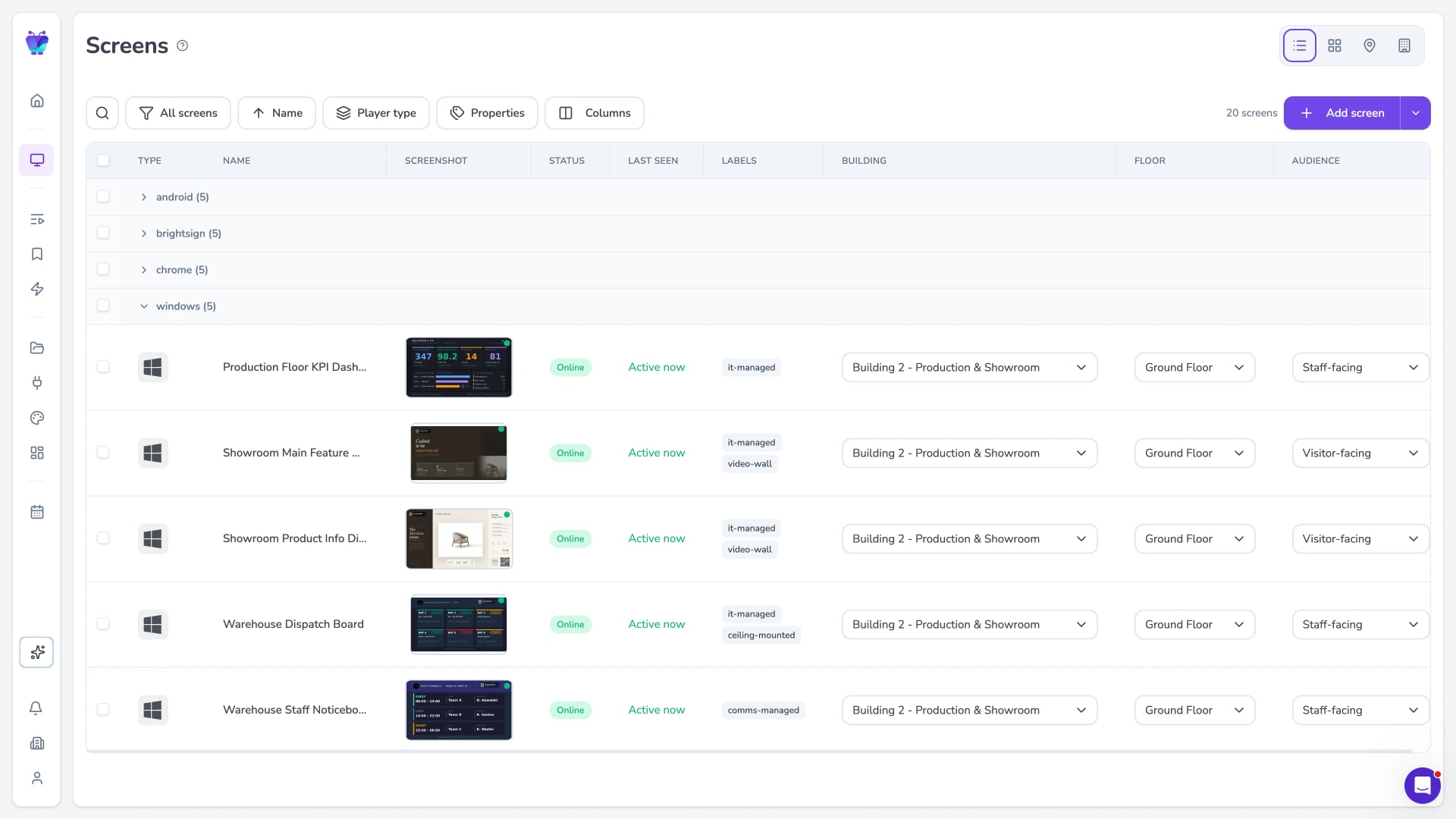
Task: Click the BUILDING column header
Action: [x=864, y=161]
